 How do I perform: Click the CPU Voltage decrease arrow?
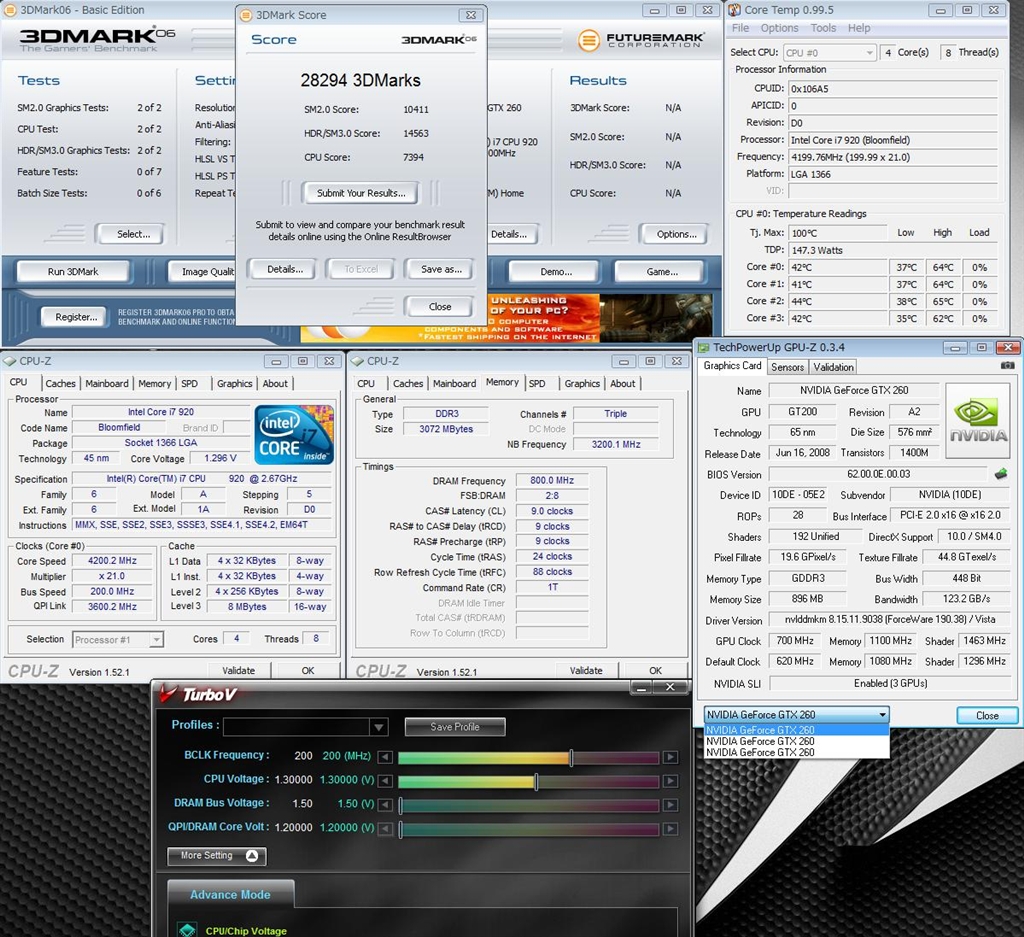(x=385, y=781)
